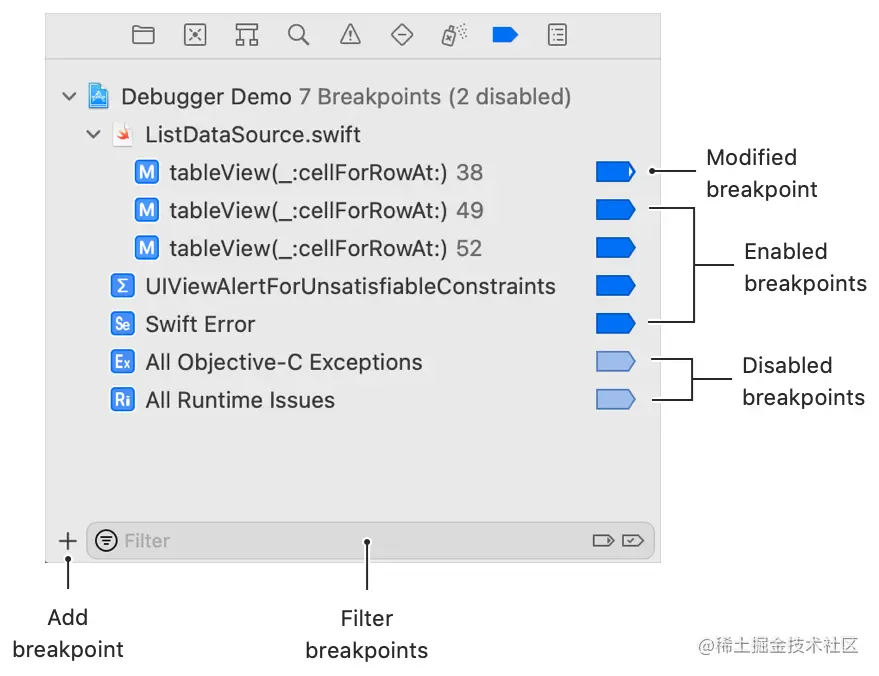
Task: Open the Project navigator folder icon
Action: [143, 35]
